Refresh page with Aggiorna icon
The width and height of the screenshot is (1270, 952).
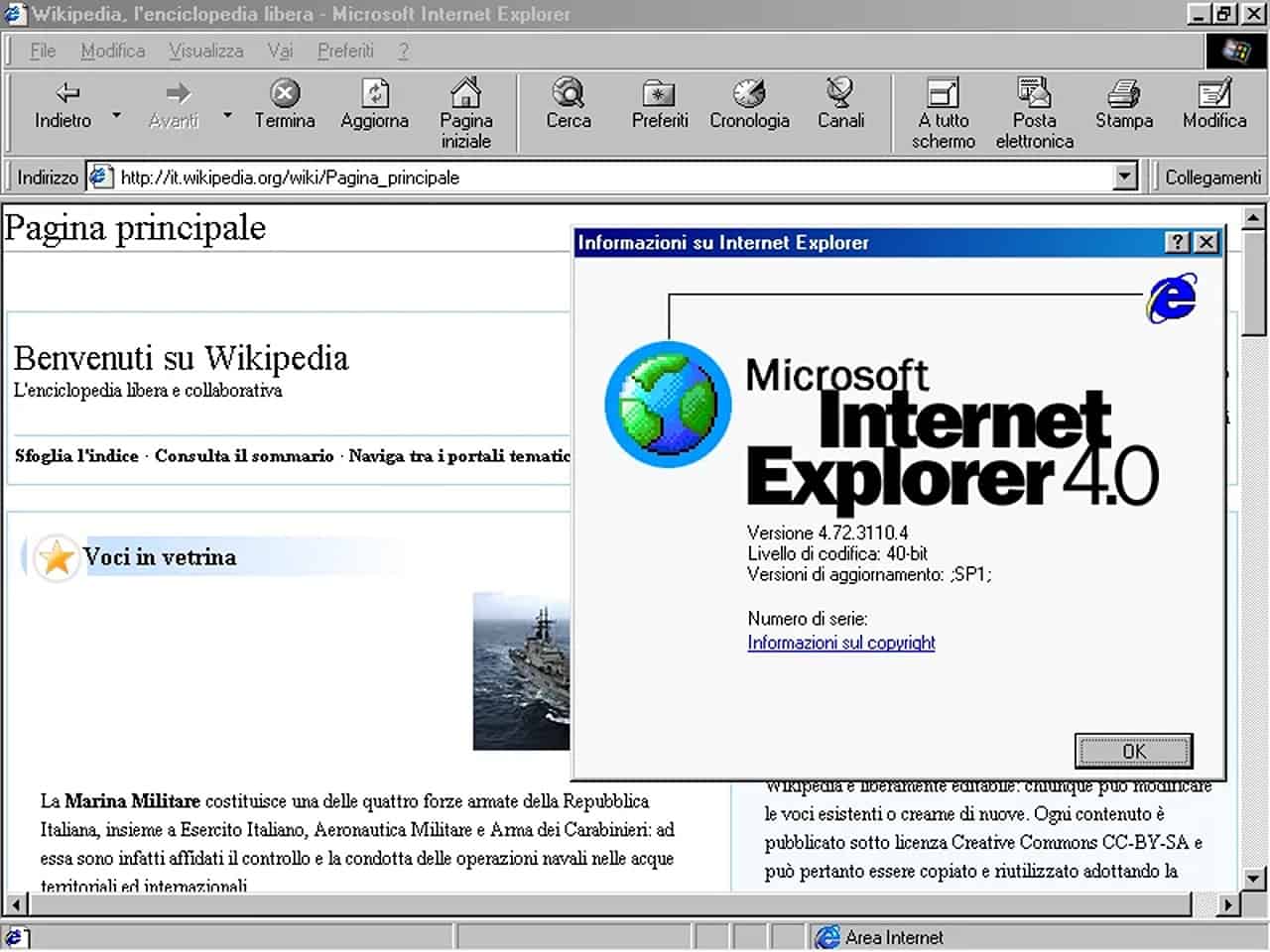click(x=374, y=94)
